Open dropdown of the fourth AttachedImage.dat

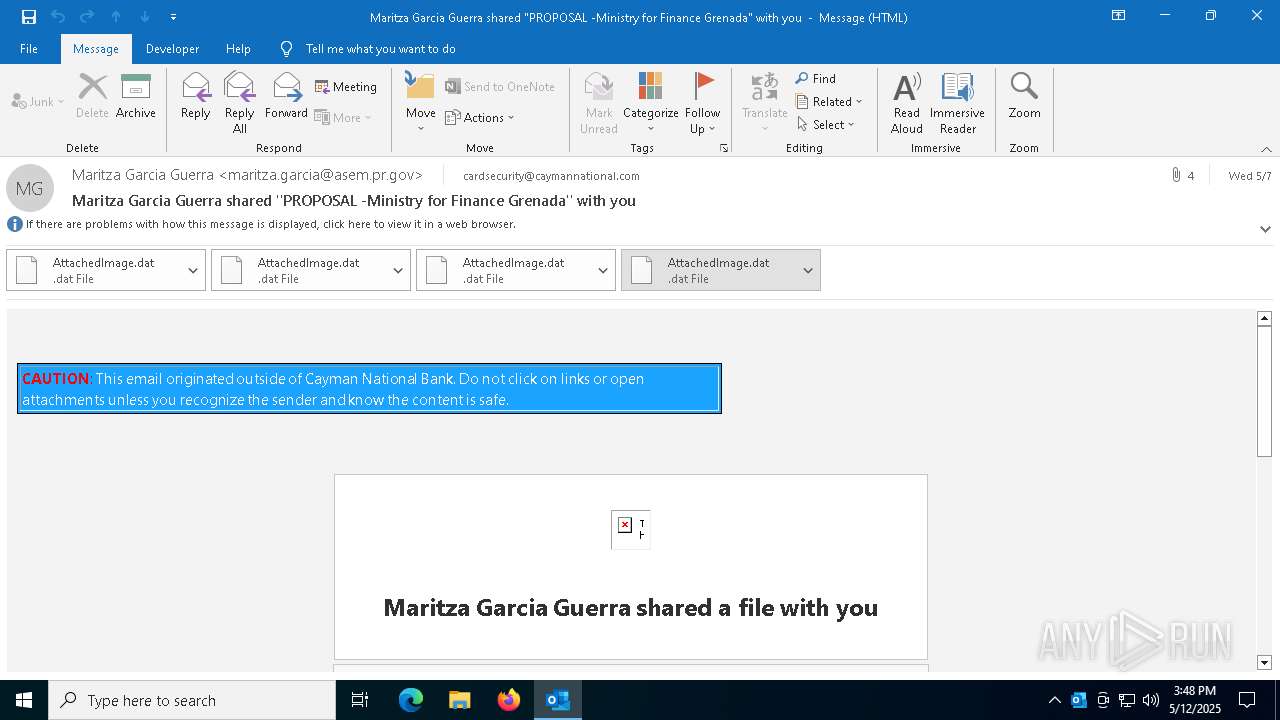[x=808, y=270]
